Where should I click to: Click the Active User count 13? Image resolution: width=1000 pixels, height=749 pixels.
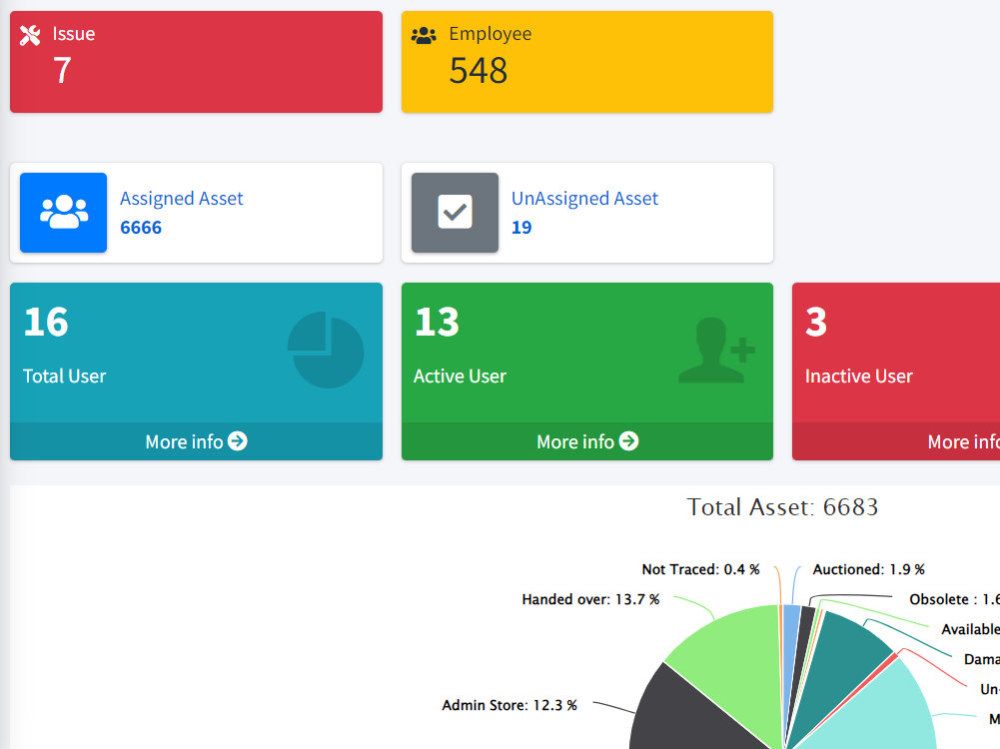point(437,322)
